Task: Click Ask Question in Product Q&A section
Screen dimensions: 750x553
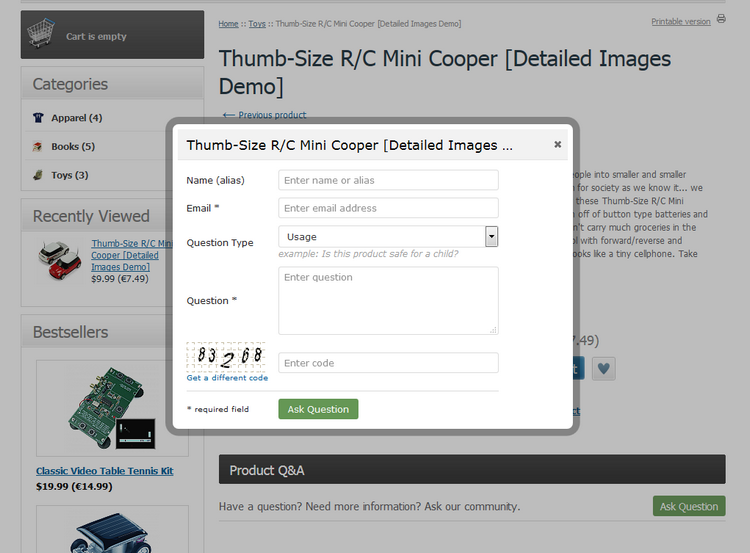Action: pos(689,507)
